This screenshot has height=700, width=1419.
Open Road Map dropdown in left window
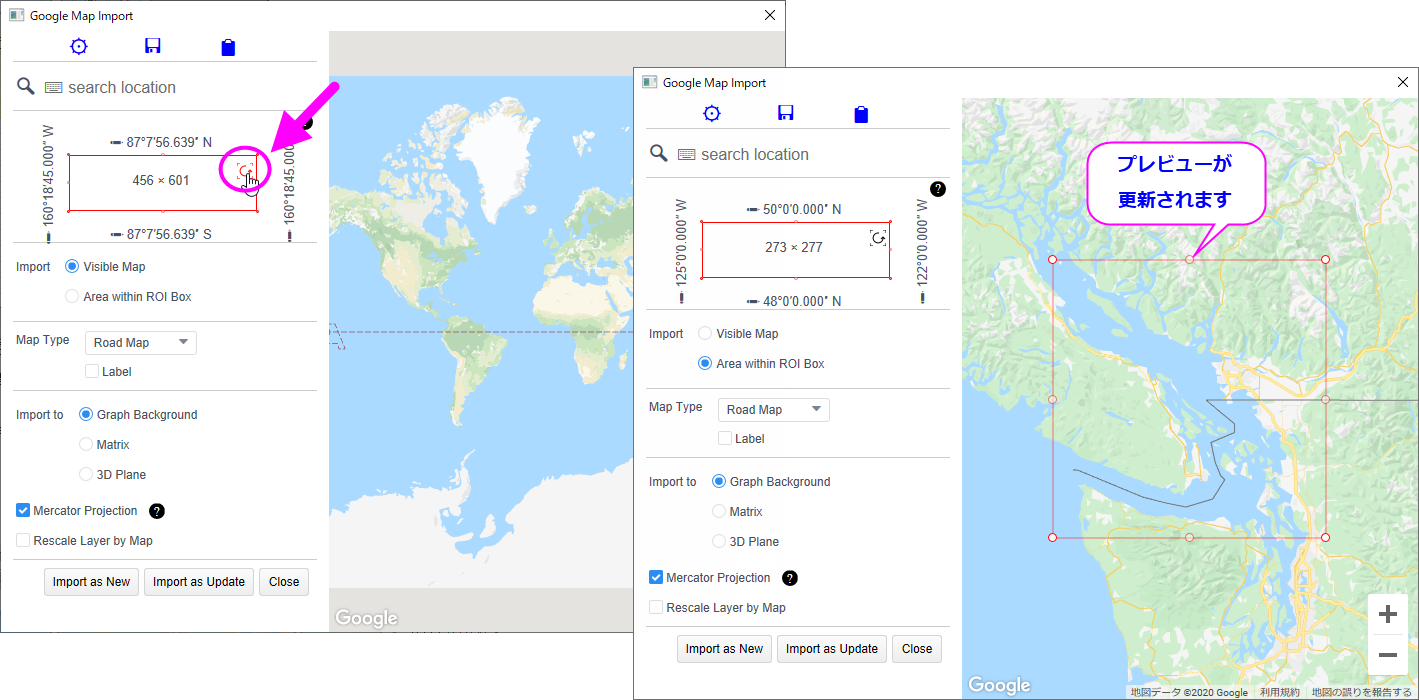coord(141,343)
